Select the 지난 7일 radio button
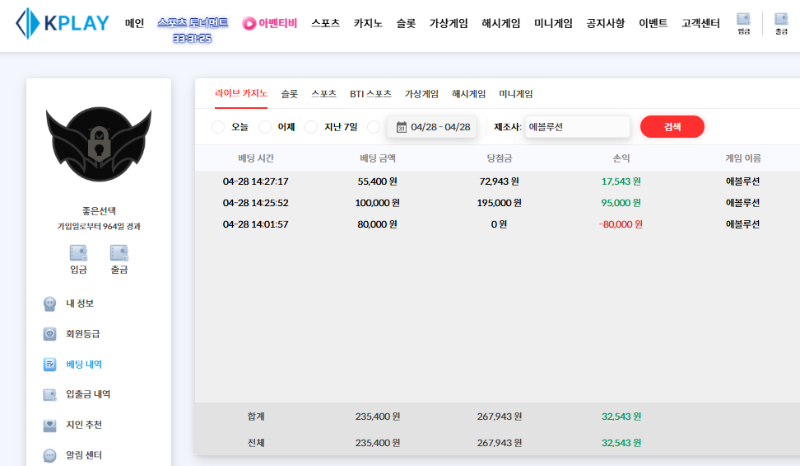The height and width of the screenshot is (466, 800). click(x=311, y=127)
